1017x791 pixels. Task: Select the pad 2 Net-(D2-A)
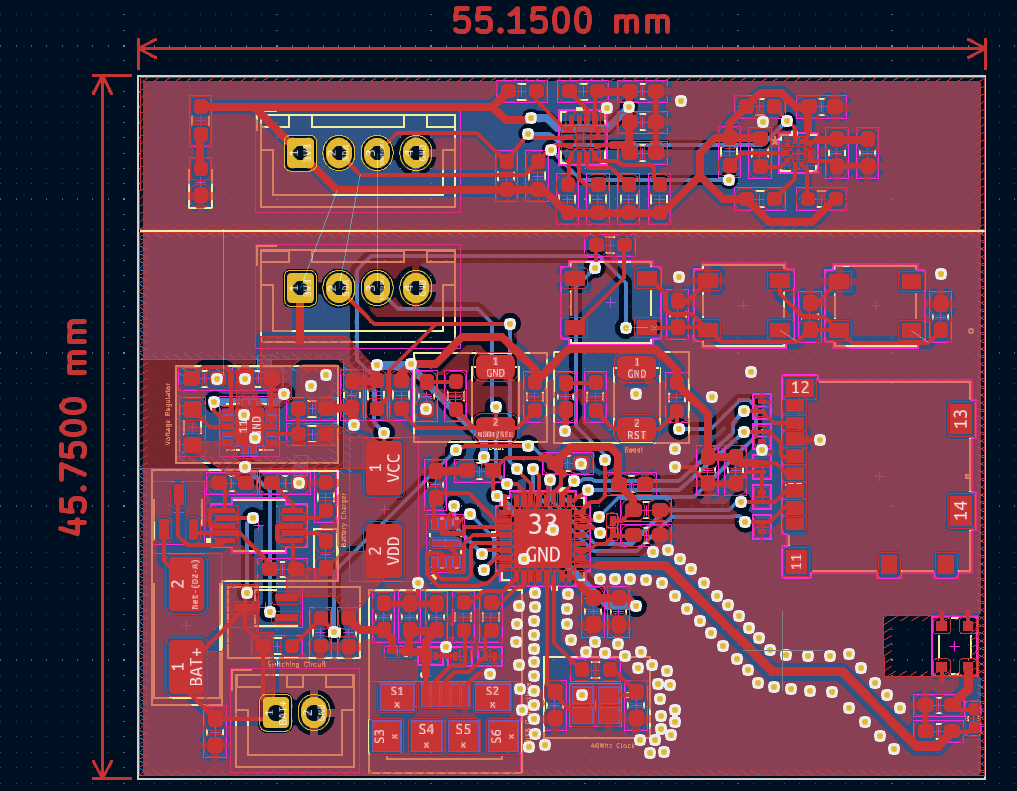(187, 584)
